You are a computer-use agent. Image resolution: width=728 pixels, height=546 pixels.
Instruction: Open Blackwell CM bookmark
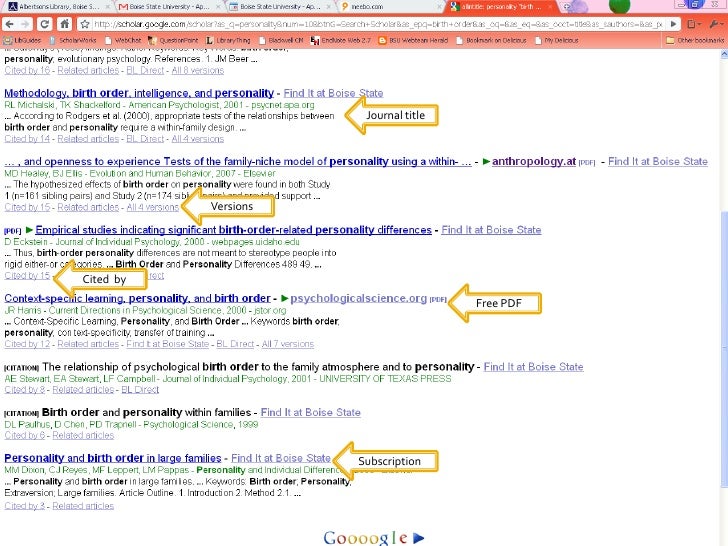[281, 40]
